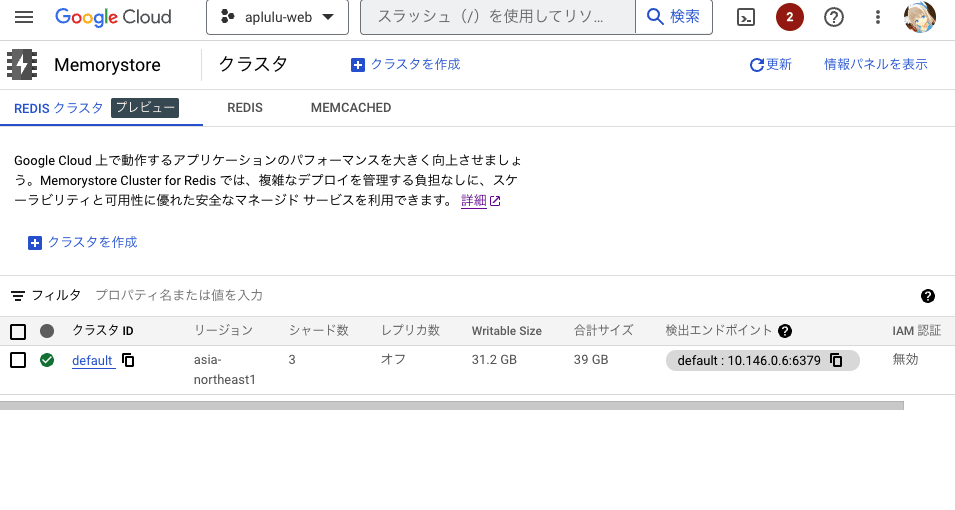955x510 pixels.
Task: Open the aplulu-web project selector dropdown
Action: (x=278, y=17)
